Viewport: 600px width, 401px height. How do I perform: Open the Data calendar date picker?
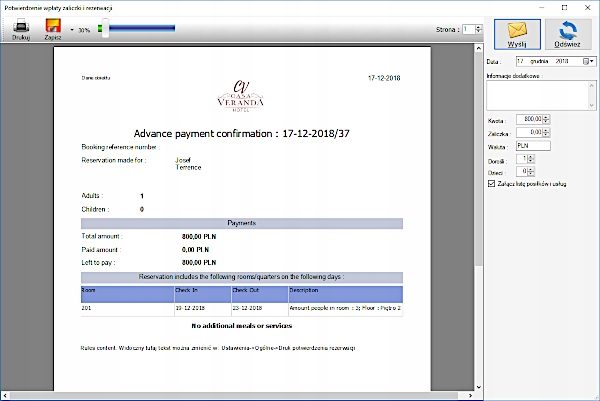coord(587,62)
